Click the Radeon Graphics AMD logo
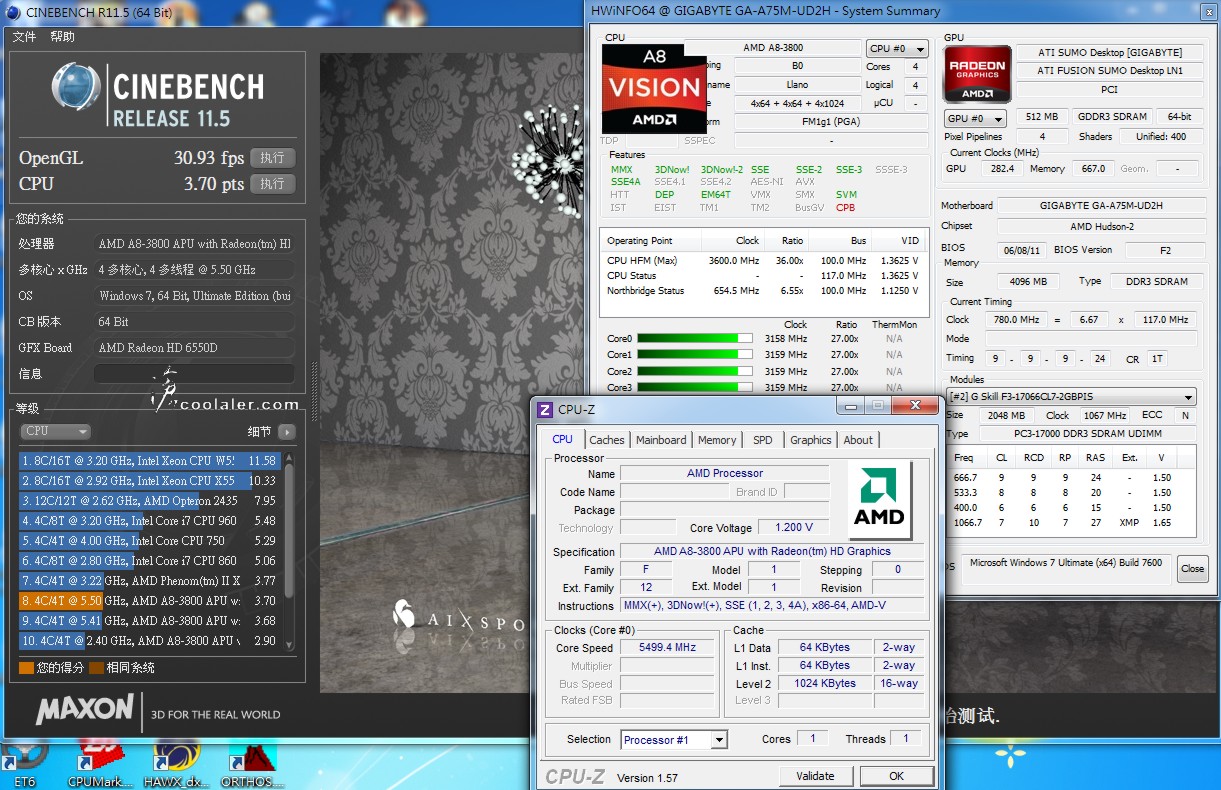 (977, 74)
